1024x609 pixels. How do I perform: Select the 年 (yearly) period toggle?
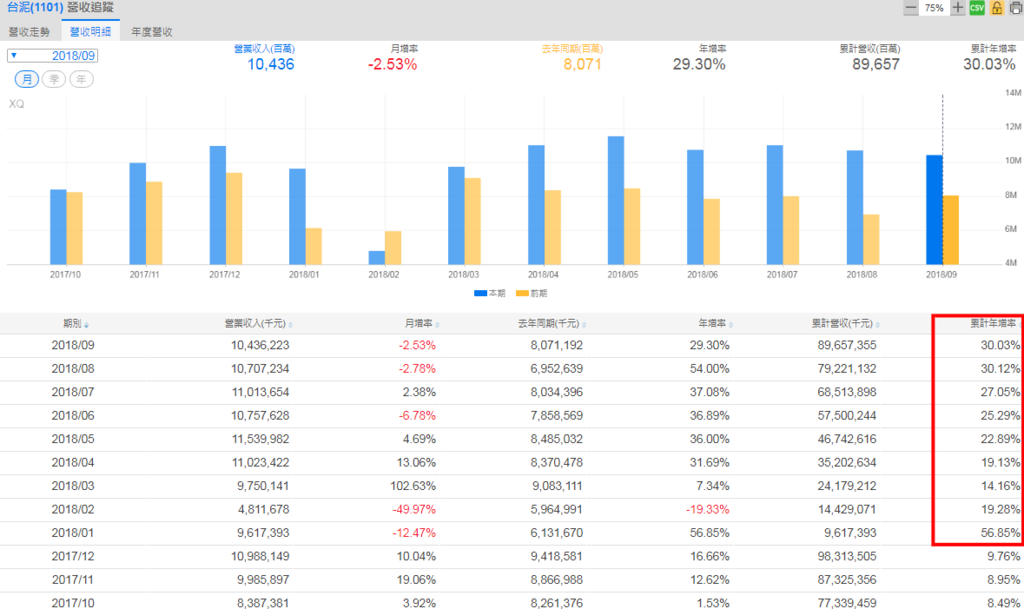coord(81,79)
